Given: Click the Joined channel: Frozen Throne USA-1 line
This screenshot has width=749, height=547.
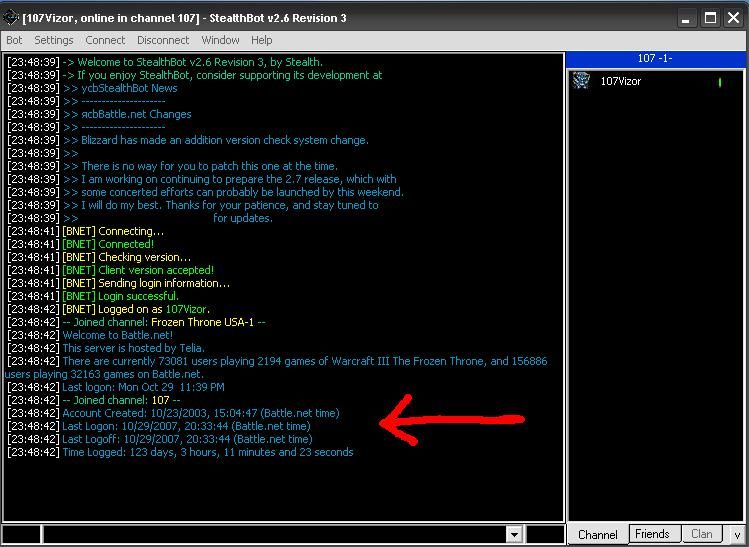Looking at the screenshot, I should 137,322.
